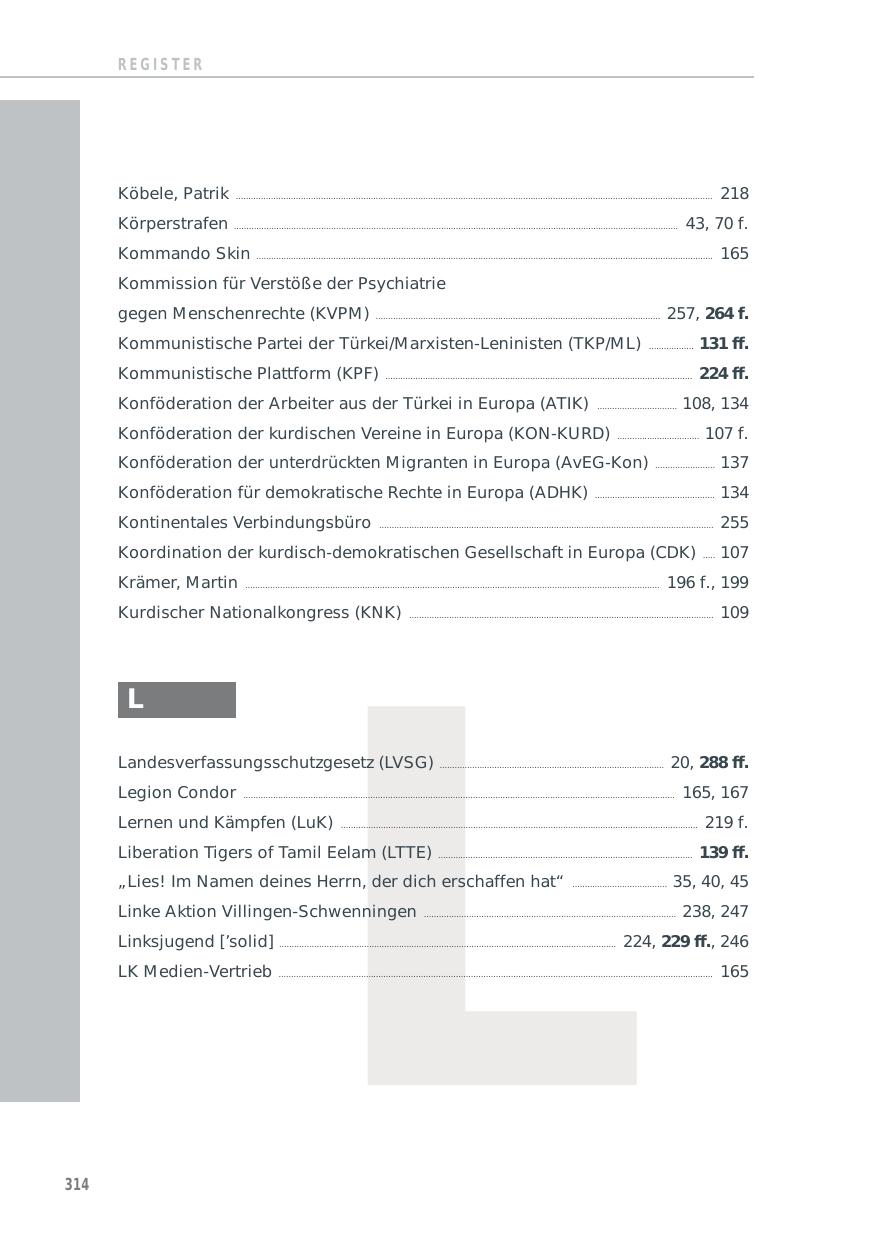Click the bold 229 ff. reference for Linksjugend
Screen dimensions: 875x1241
[x=686, y=942]
